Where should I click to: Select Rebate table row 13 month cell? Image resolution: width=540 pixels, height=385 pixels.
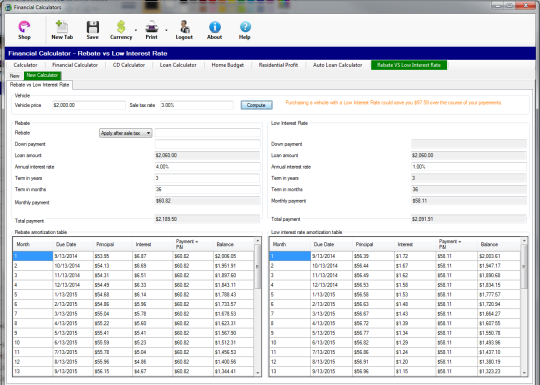[33, 372]
